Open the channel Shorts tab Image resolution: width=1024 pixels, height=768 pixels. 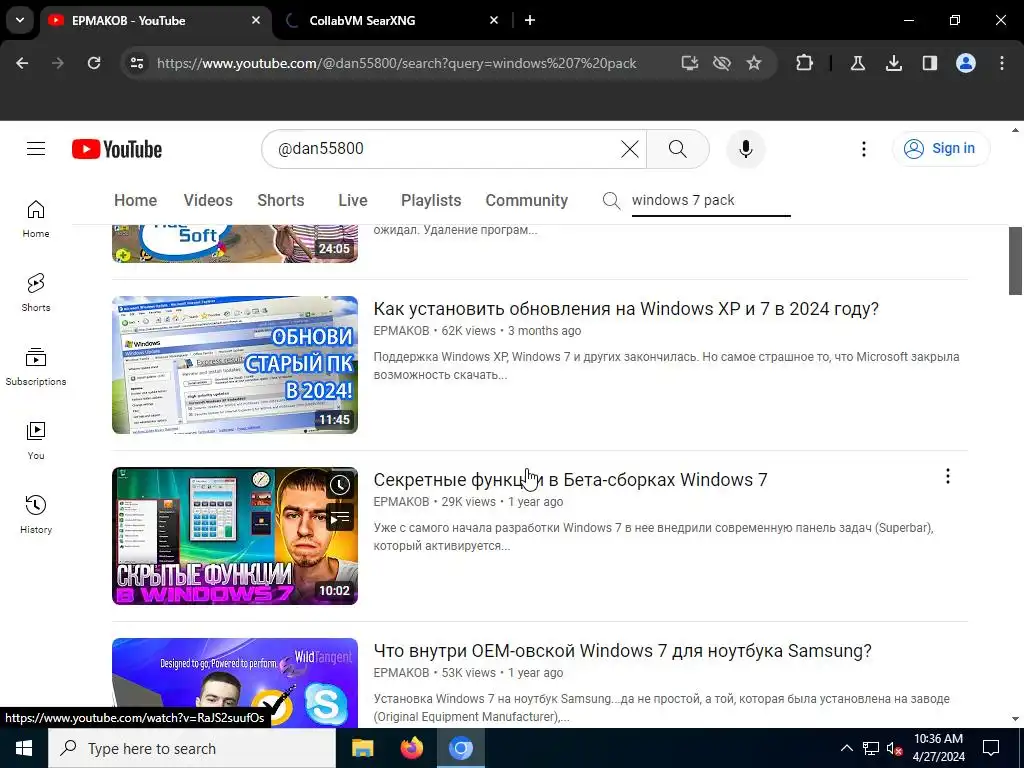(x=281, y=200)
